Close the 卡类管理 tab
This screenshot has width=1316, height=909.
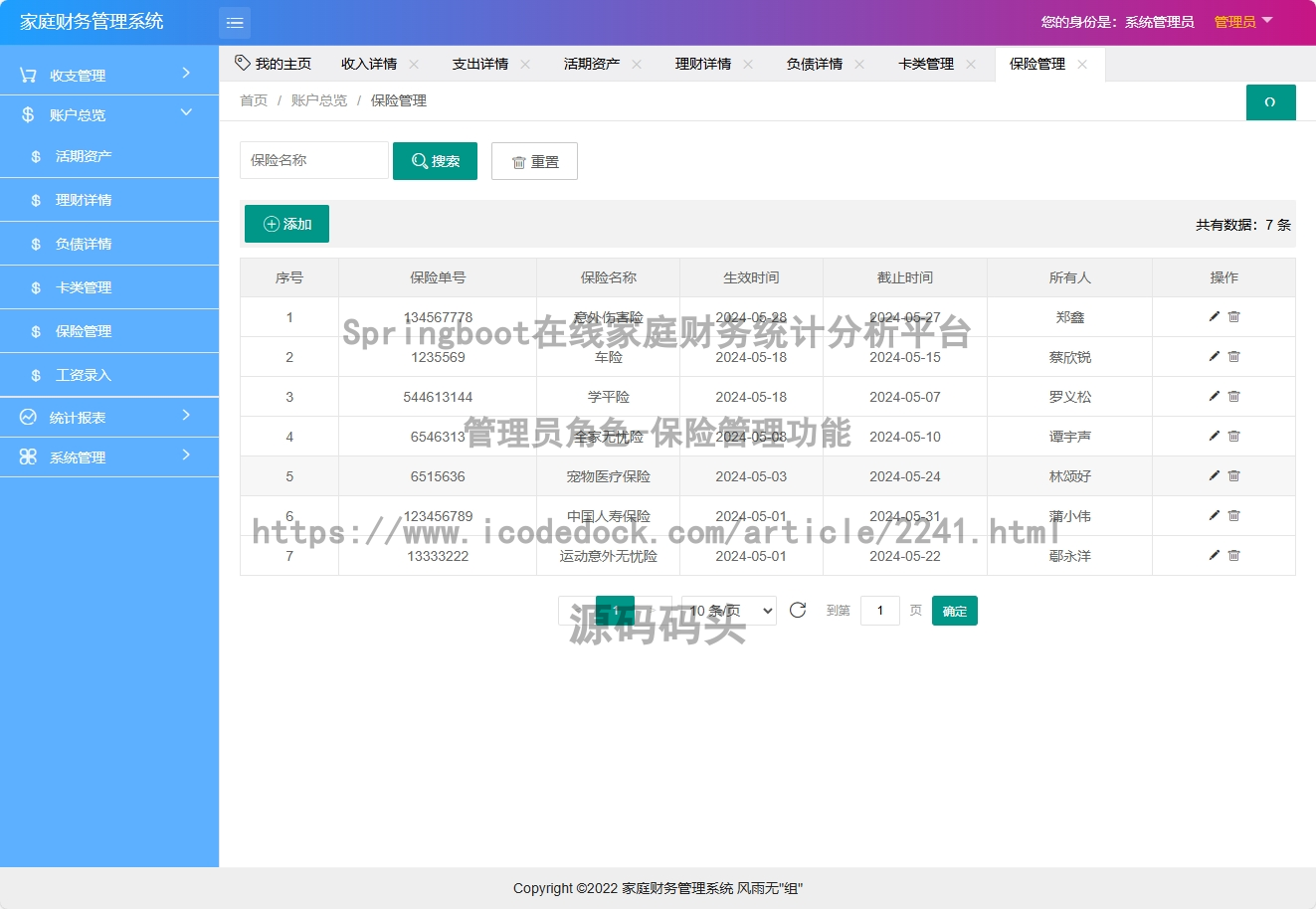coord(971,64)
